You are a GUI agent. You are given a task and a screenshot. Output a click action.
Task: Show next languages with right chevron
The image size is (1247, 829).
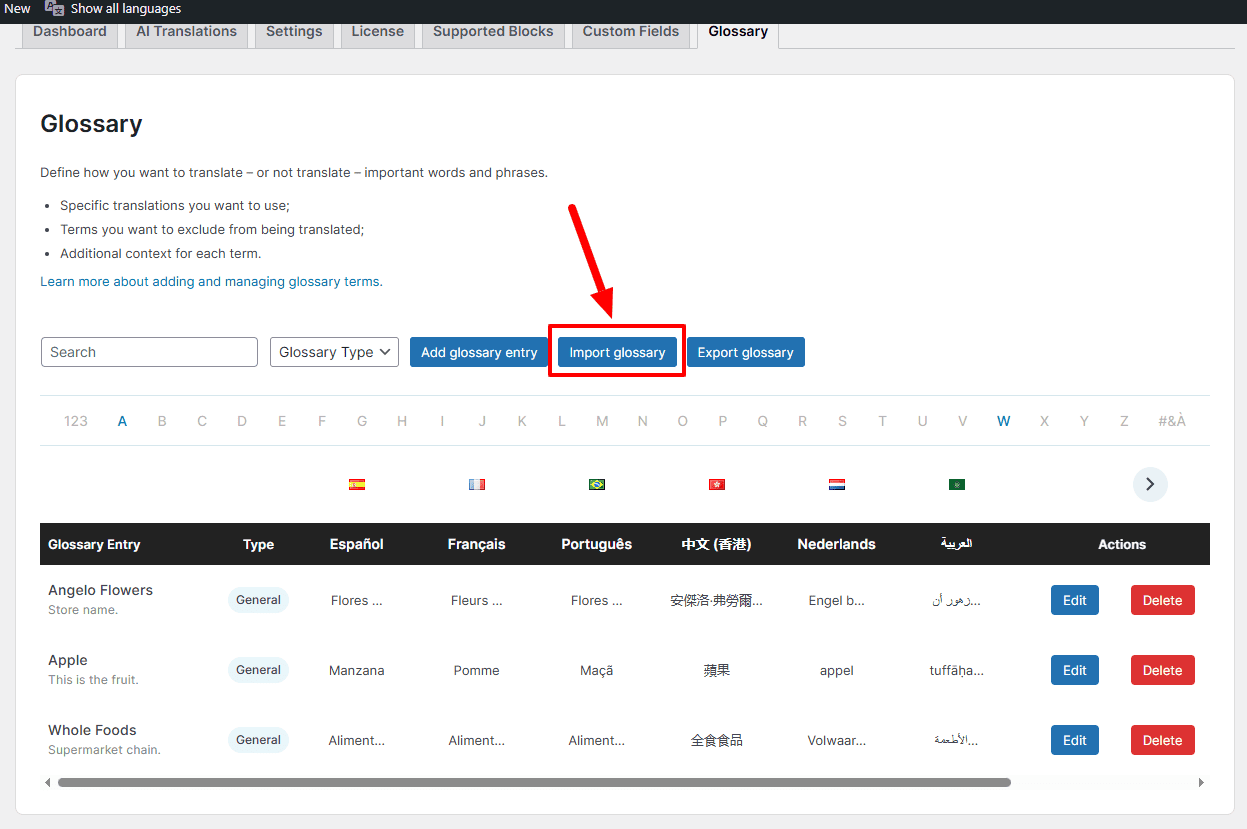[1150, 484]
